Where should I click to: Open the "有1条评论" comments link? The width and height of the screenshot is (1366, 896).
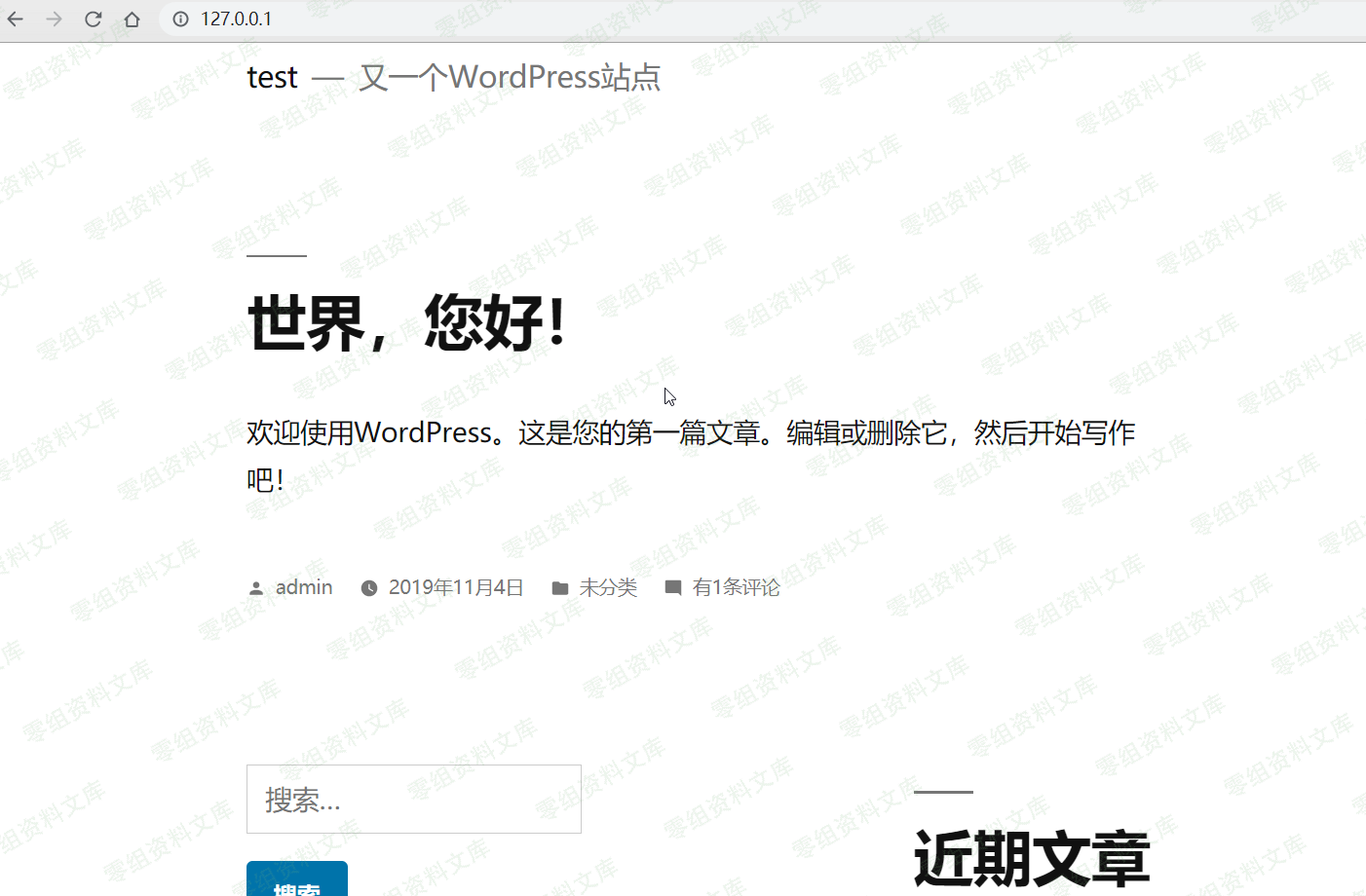click(737, 587)
